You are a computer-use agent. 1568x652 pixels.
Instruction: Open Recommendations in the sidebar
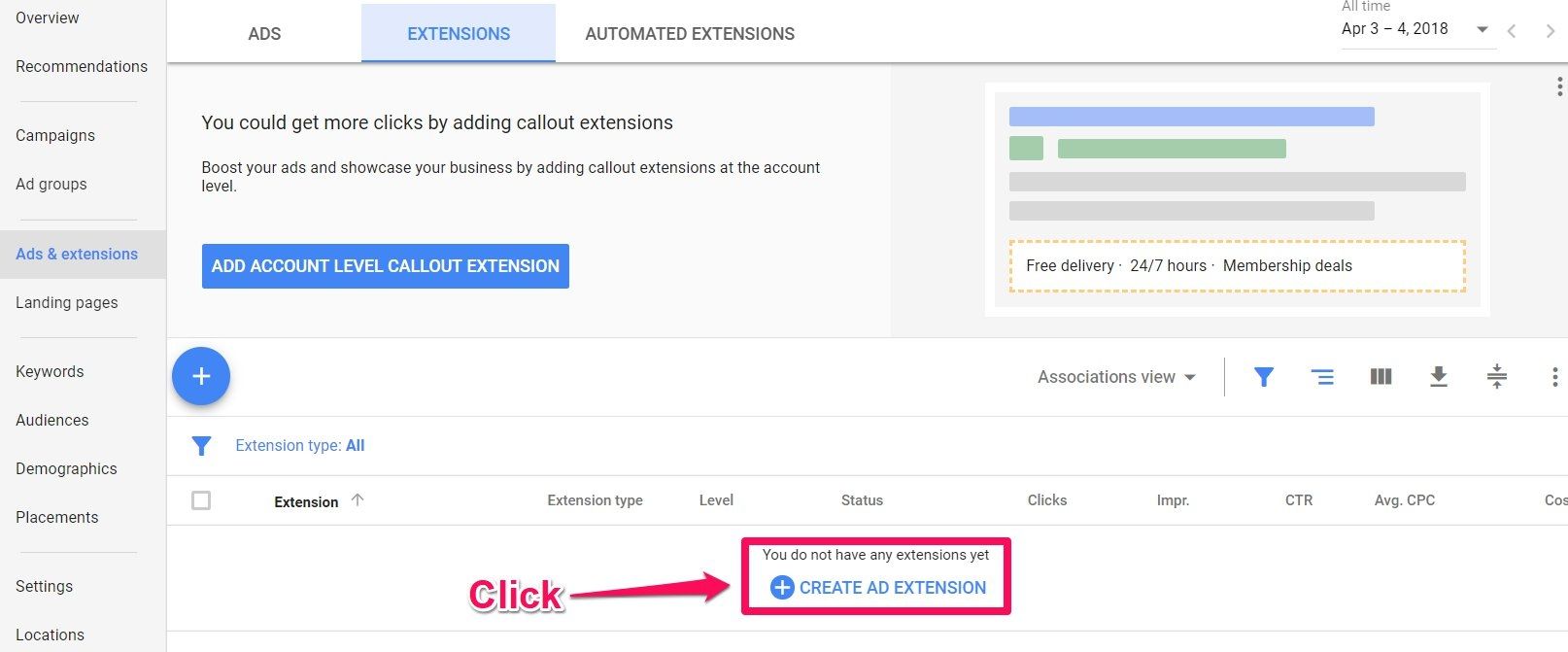[82, 66]
